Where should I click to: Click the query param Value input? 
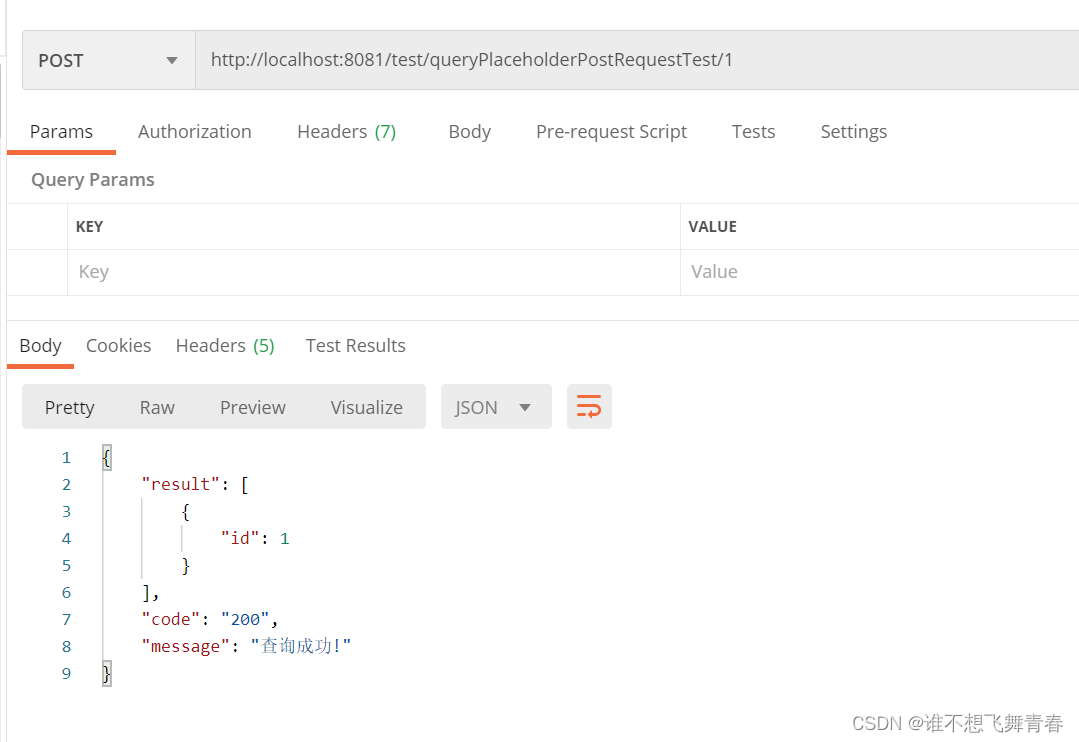[x=879, y=272]
